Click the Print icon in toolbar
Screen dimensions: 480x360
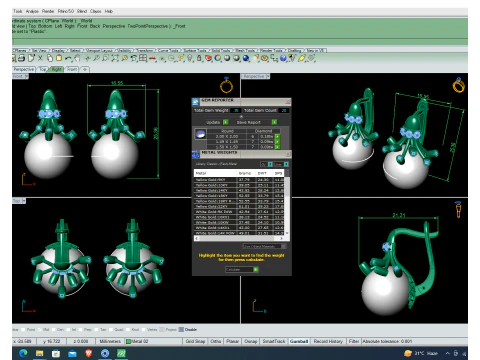pos(21,58)
